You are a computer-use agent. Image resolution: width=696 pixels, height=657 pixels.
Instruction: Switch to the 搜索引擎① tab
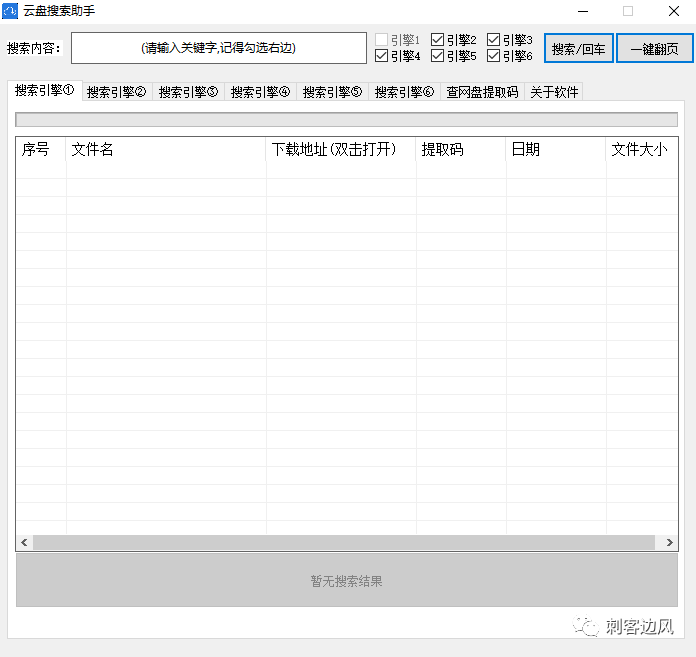[45, 91]
